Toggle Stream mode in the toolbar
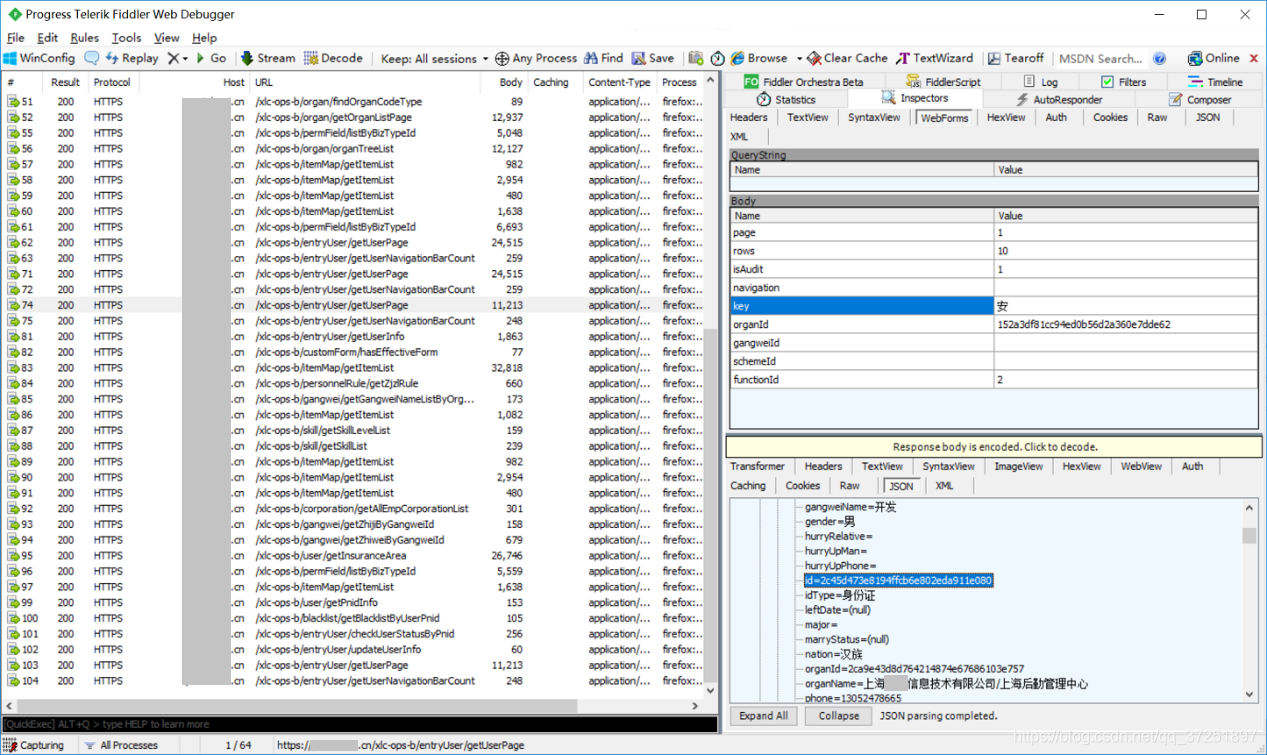The height and width of the screenshot is (755, 1267). (268, 58)
